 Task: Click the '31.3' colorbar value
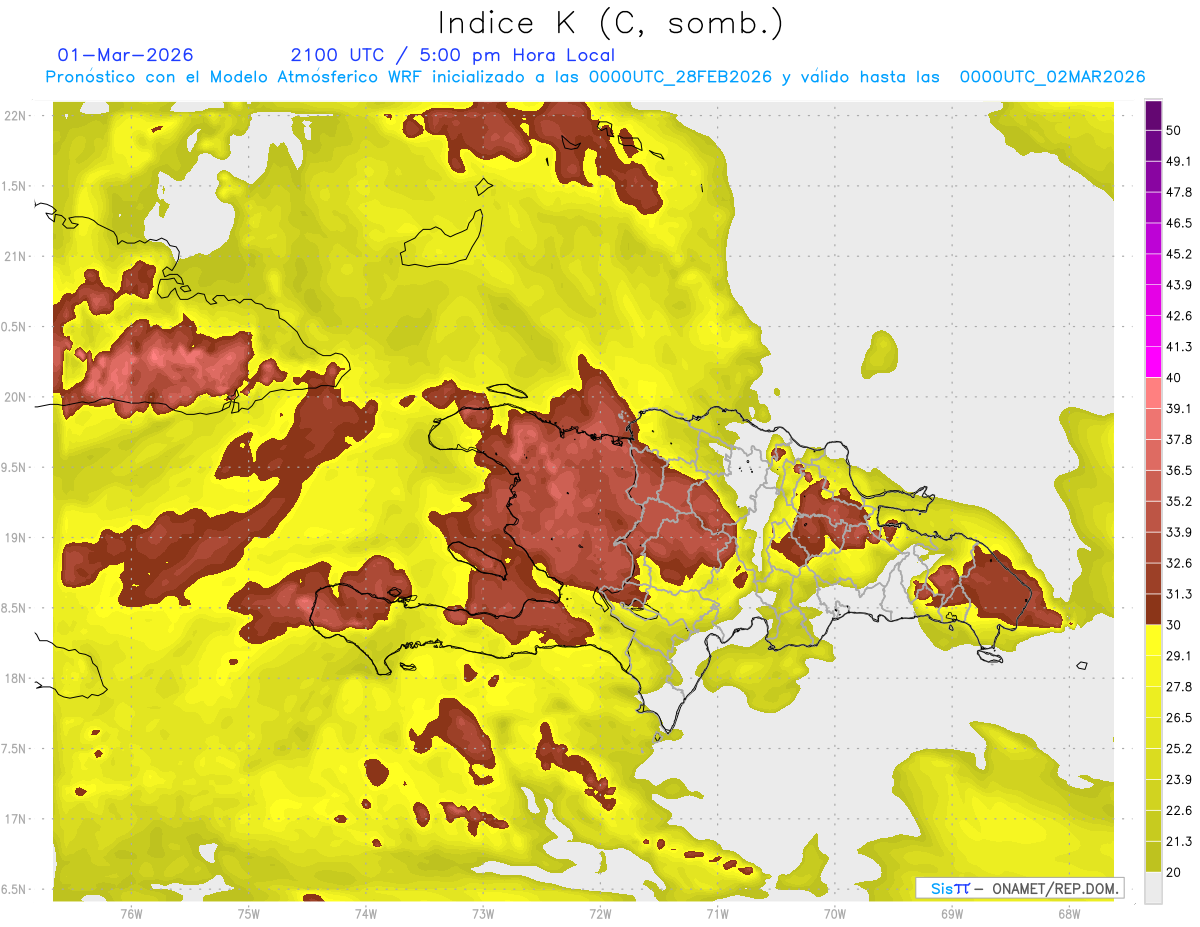point(1179,594)
